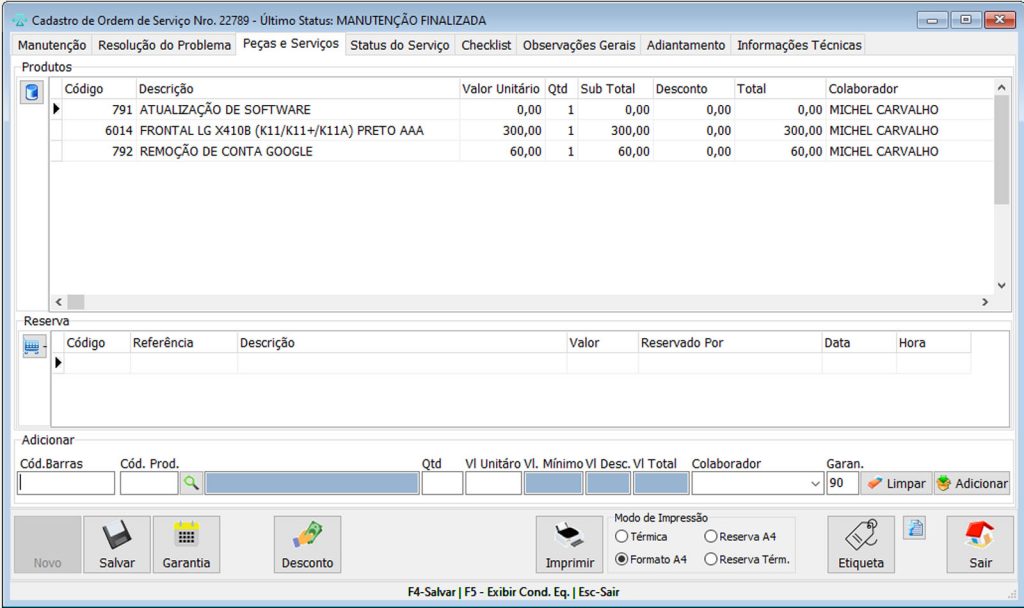Choose Reserva Térm. print mode
Image resolution: width=1024 pixels, height=608 pixels.
(x=710, y=559)
